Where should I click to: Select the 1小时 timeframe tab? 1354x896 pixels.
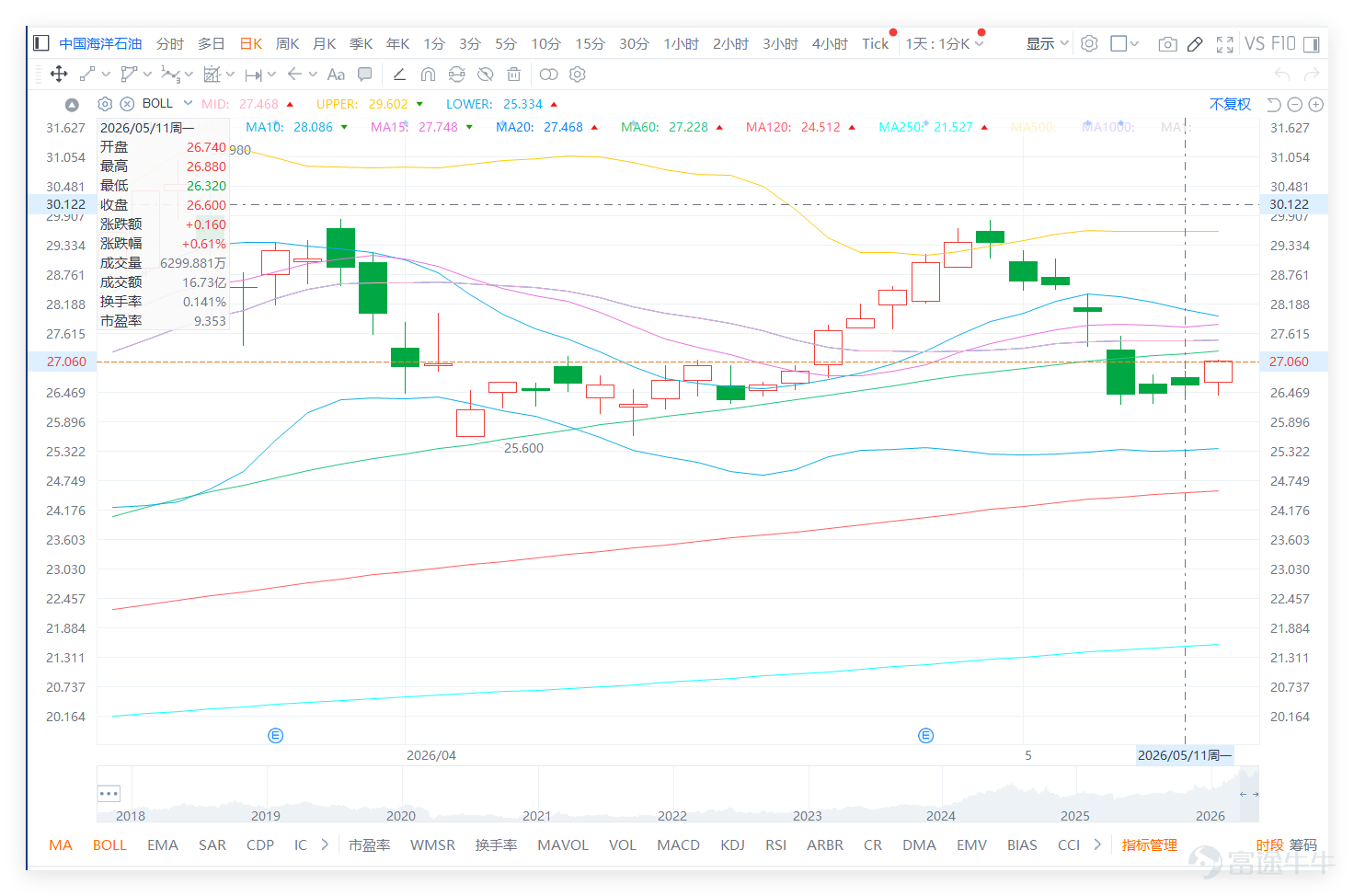pos(682,43)
